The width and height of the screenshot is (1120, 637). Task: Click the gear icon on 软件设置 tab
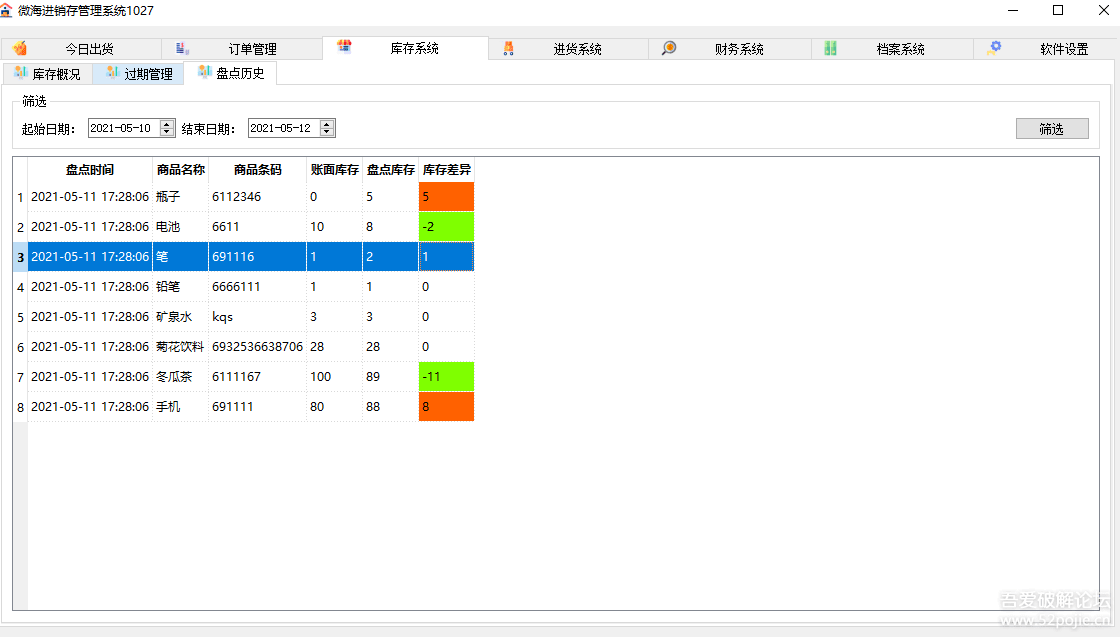click(994, 46)
